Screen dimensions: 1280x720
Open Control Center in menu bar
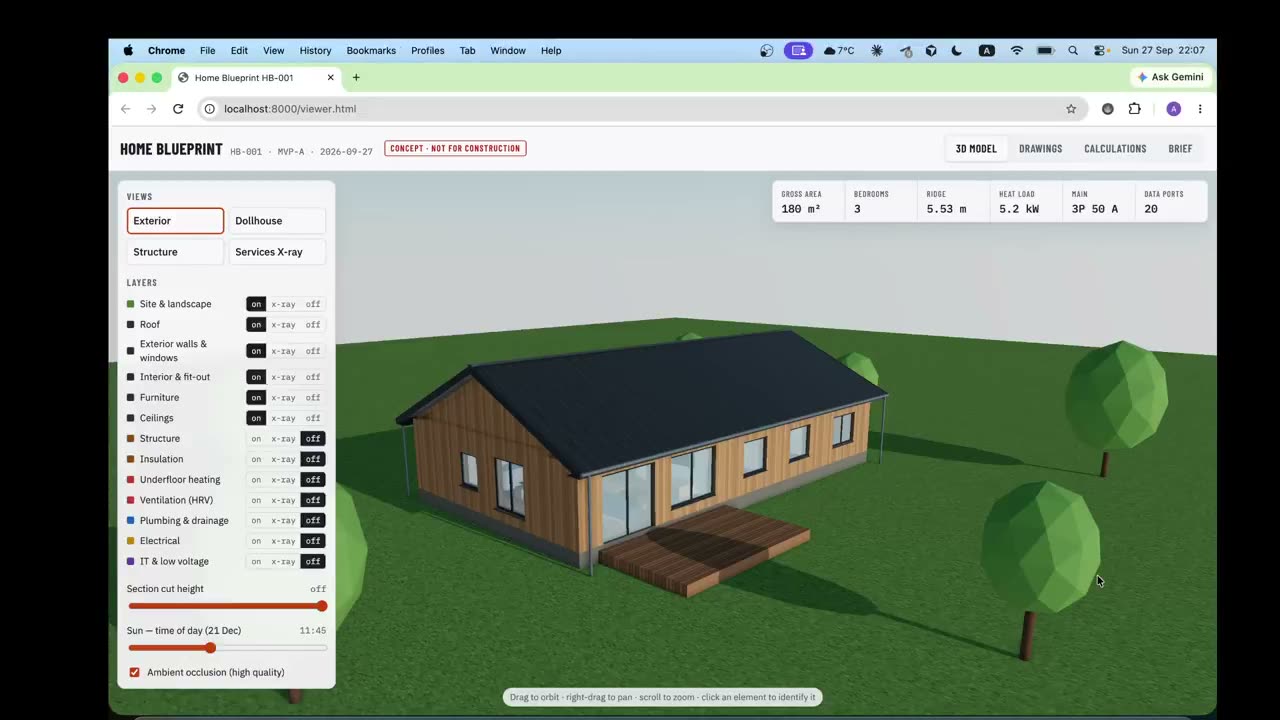(x=1100, y=50)
